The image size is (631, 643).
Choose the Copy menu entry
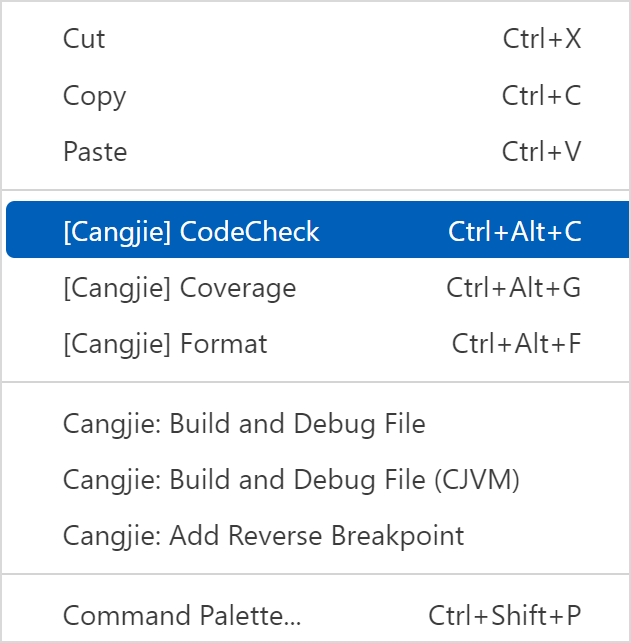coord(95,96)
